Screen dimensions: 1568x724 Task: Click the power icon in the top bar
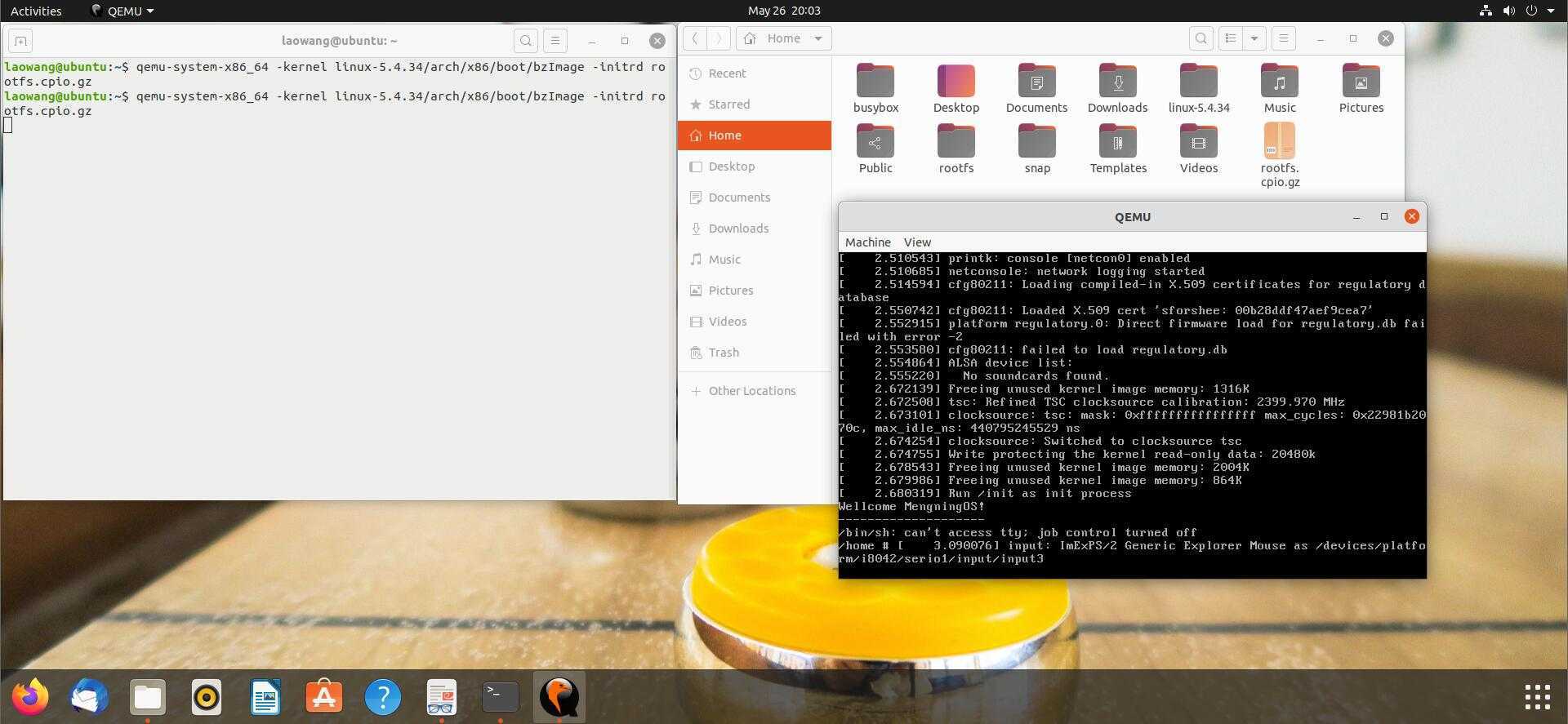[1531, 11]
